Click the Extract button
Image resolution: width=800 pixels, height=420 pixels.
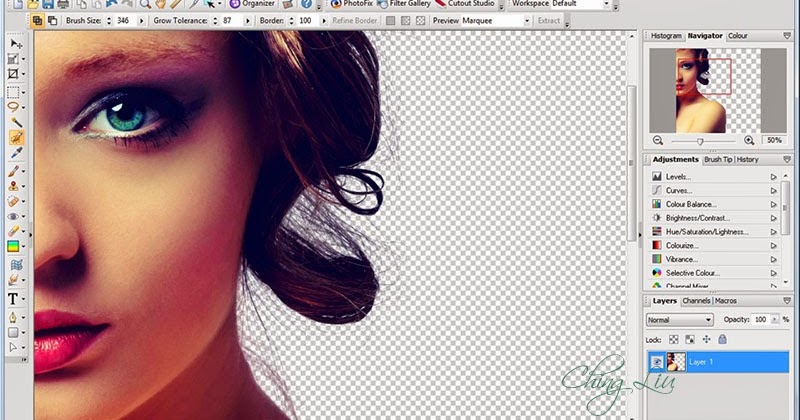pyautogui.click(x=549, y=21)
